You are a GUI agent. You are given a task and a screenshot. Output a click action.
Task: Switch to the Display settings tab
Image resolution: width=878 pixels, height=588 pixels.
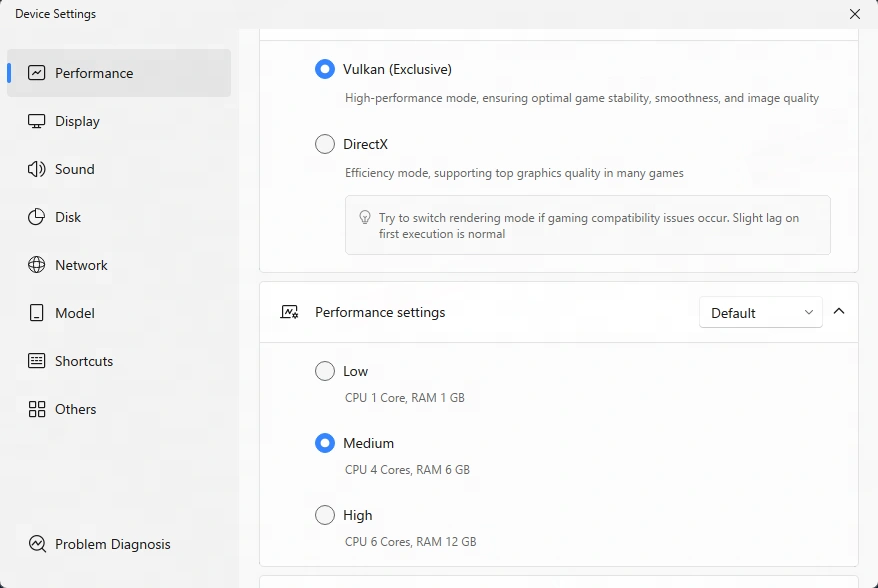tap(77, 121)
